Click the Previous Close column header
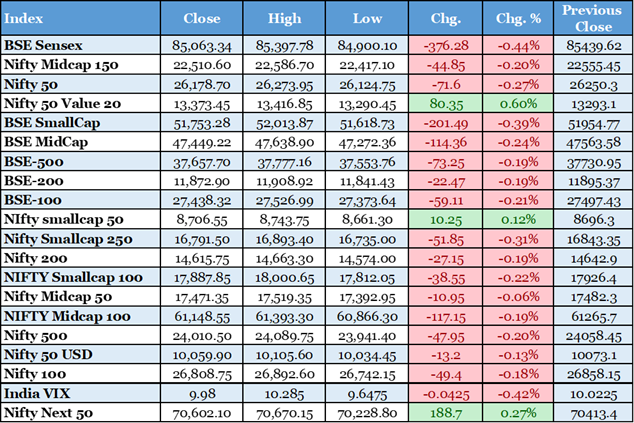 tap(593, 18)
